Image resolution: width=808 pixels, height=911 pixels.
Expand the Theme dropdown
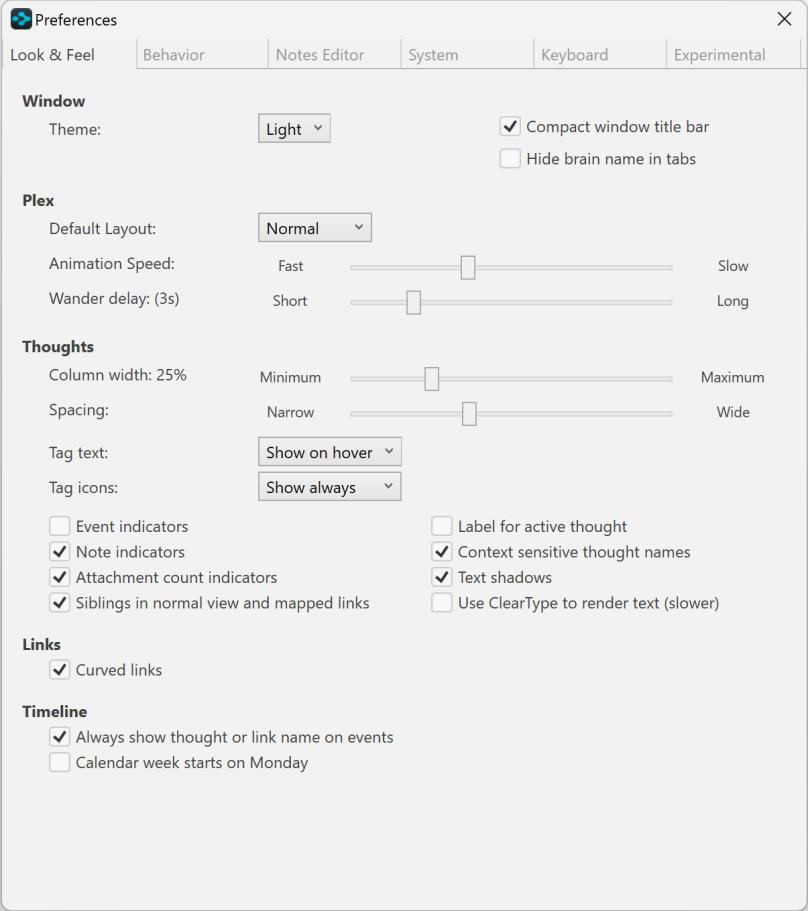coord(294,129)
